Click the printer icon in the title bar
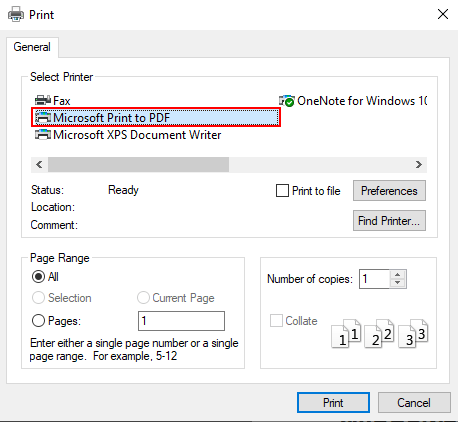 pyautogui.click(x=16, y=14)
